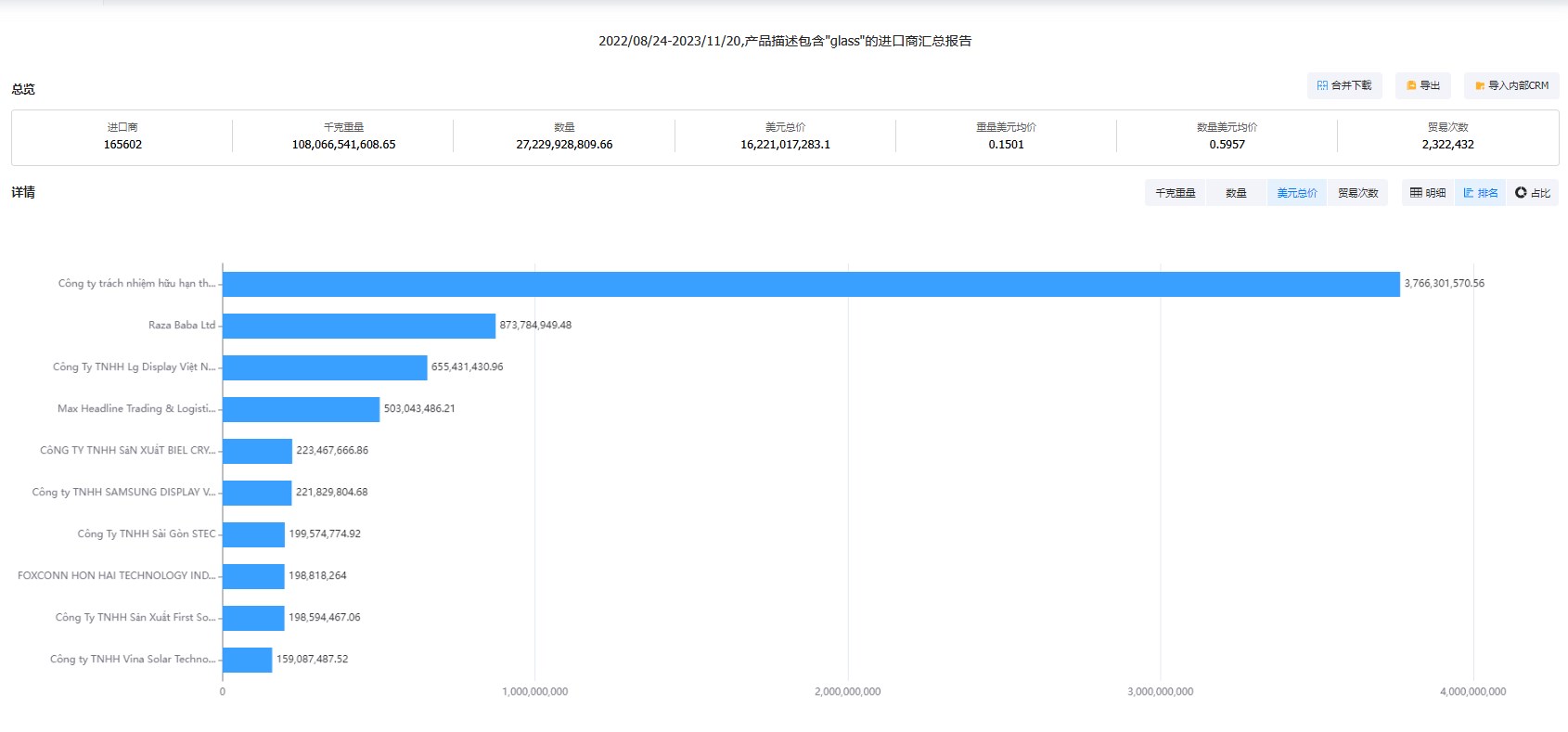Switch to 占比 pie chart view
The image size is (1568, 732).
1533,193
